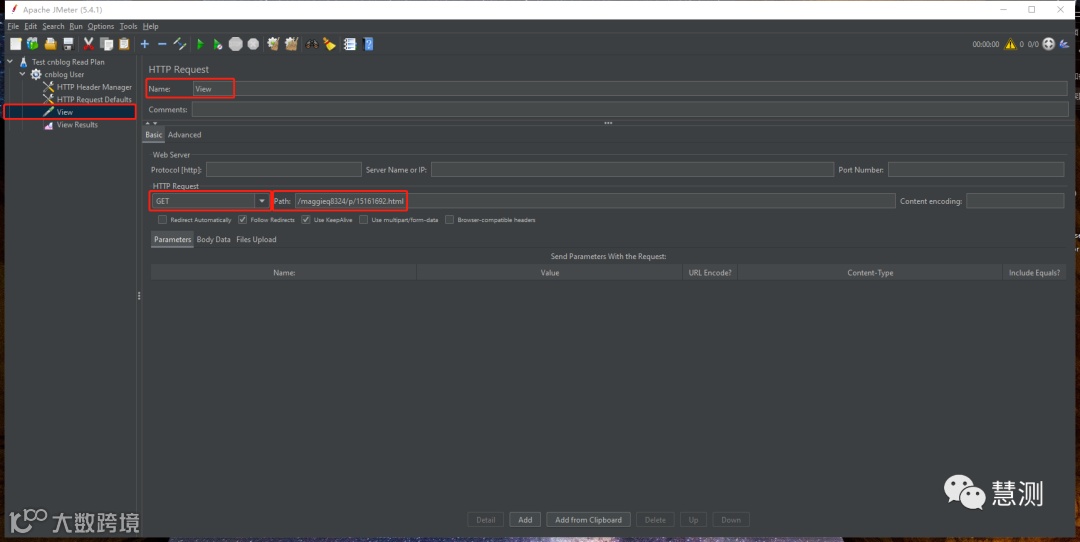Collapse all nodes with minus icon
This screenshot has height=542, width=1080.
tap(162, 44)
